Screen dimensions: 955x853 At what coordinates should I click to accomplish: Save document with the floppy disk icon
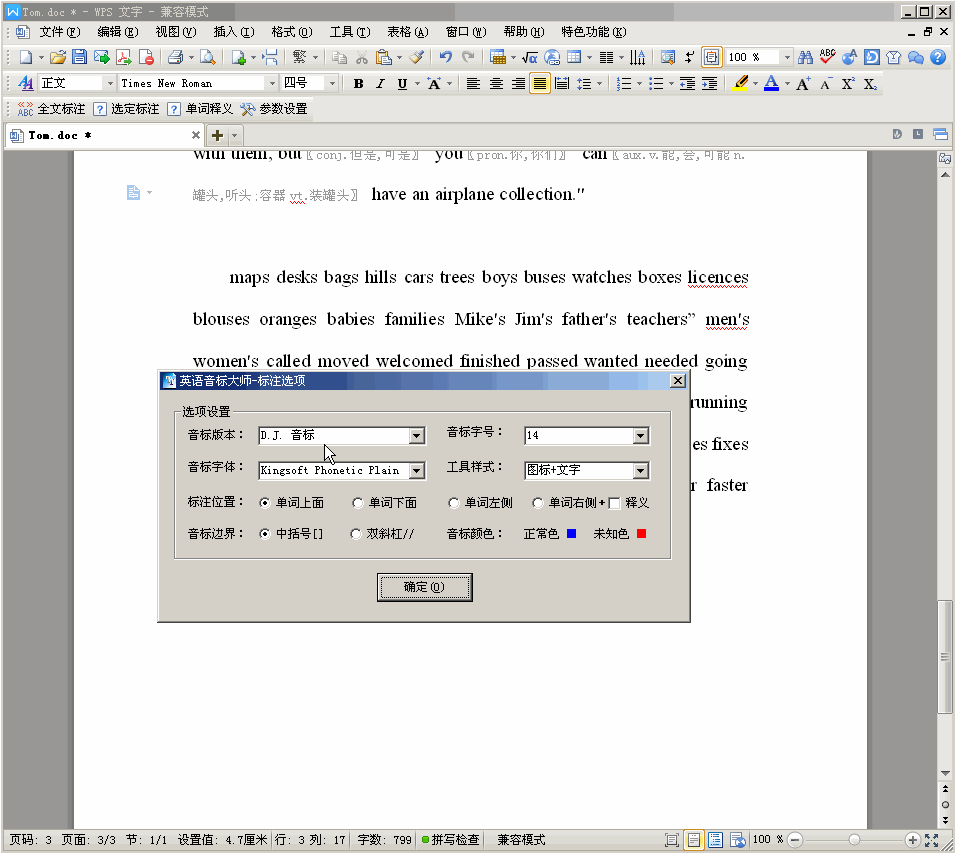[x=79, y=57]
